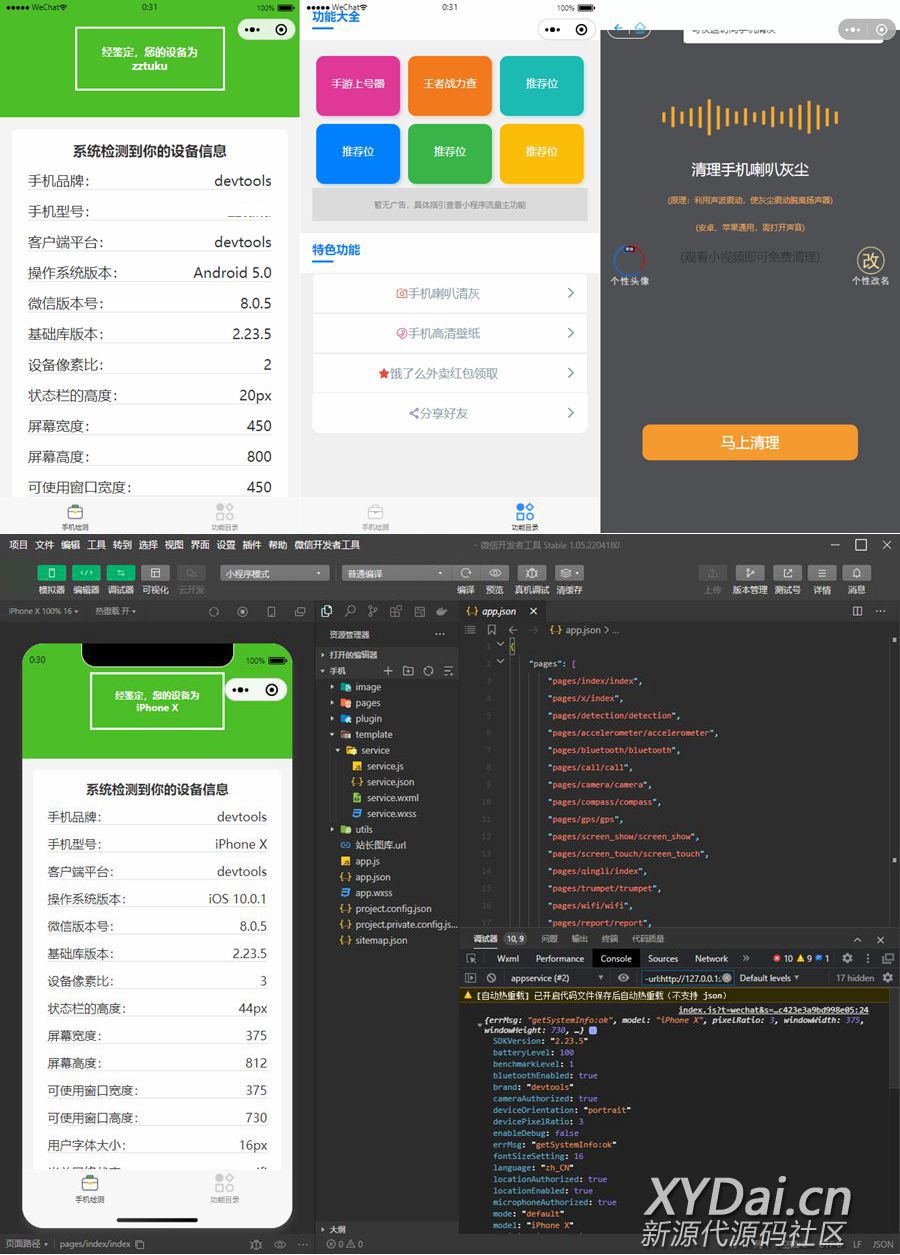Toggle the console live expression eye icon

point(623,977)
